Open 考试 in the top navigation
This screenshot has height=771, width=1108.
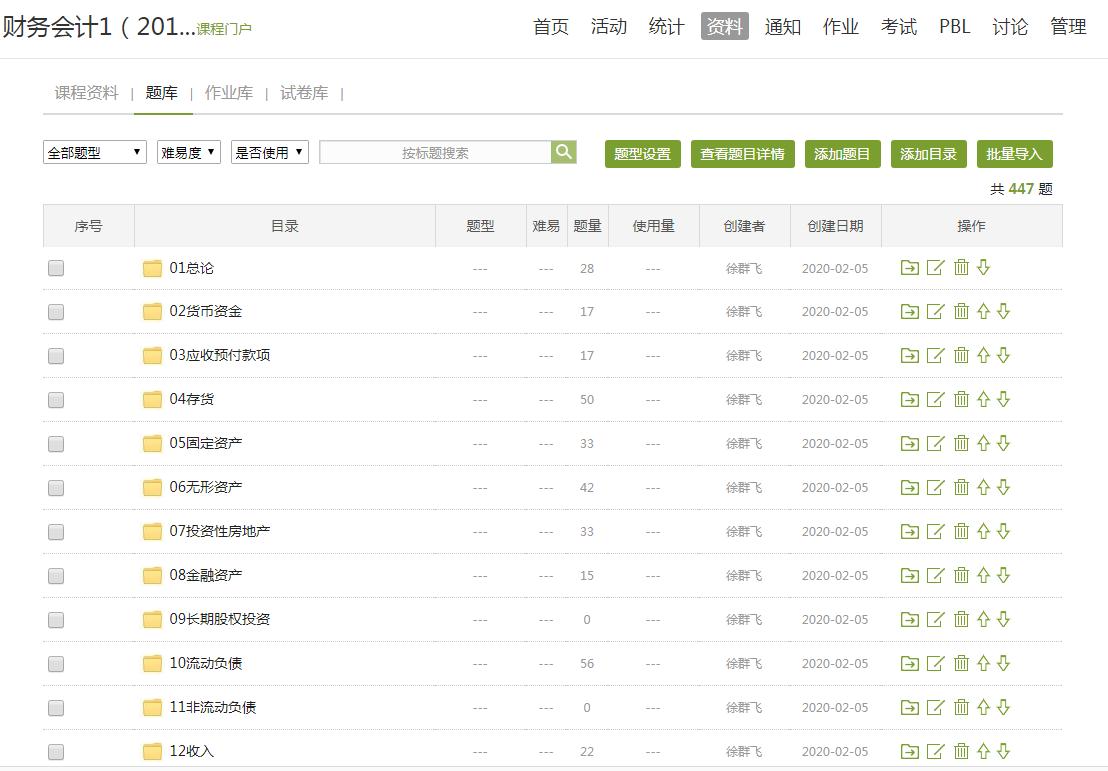(x=898, y=27)
